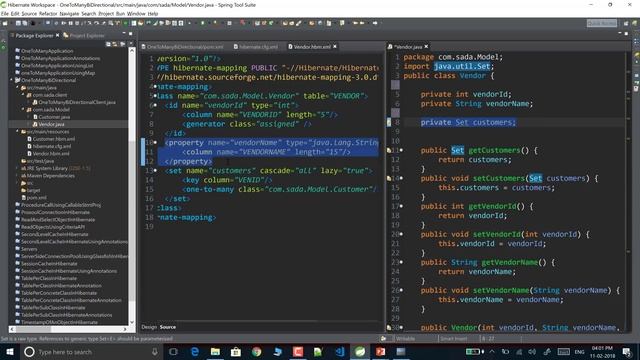Fold the id element at line 6
640x360 pixels.
point(156,105)
